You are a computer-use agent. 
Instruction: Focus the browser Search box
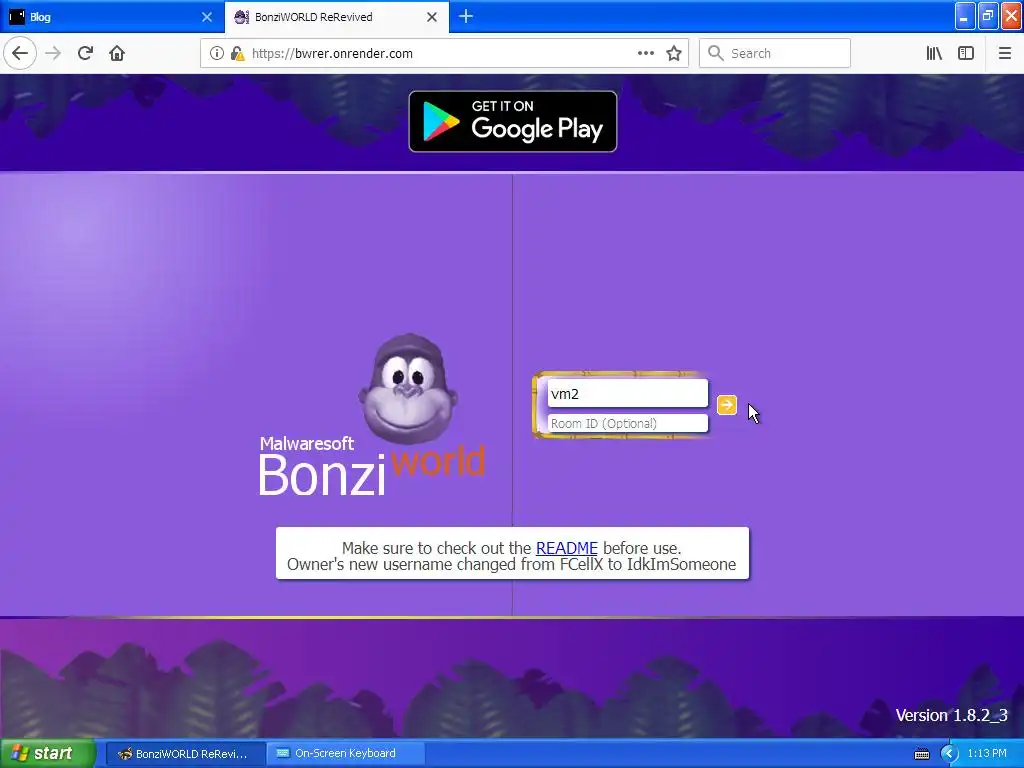point(775,53)
